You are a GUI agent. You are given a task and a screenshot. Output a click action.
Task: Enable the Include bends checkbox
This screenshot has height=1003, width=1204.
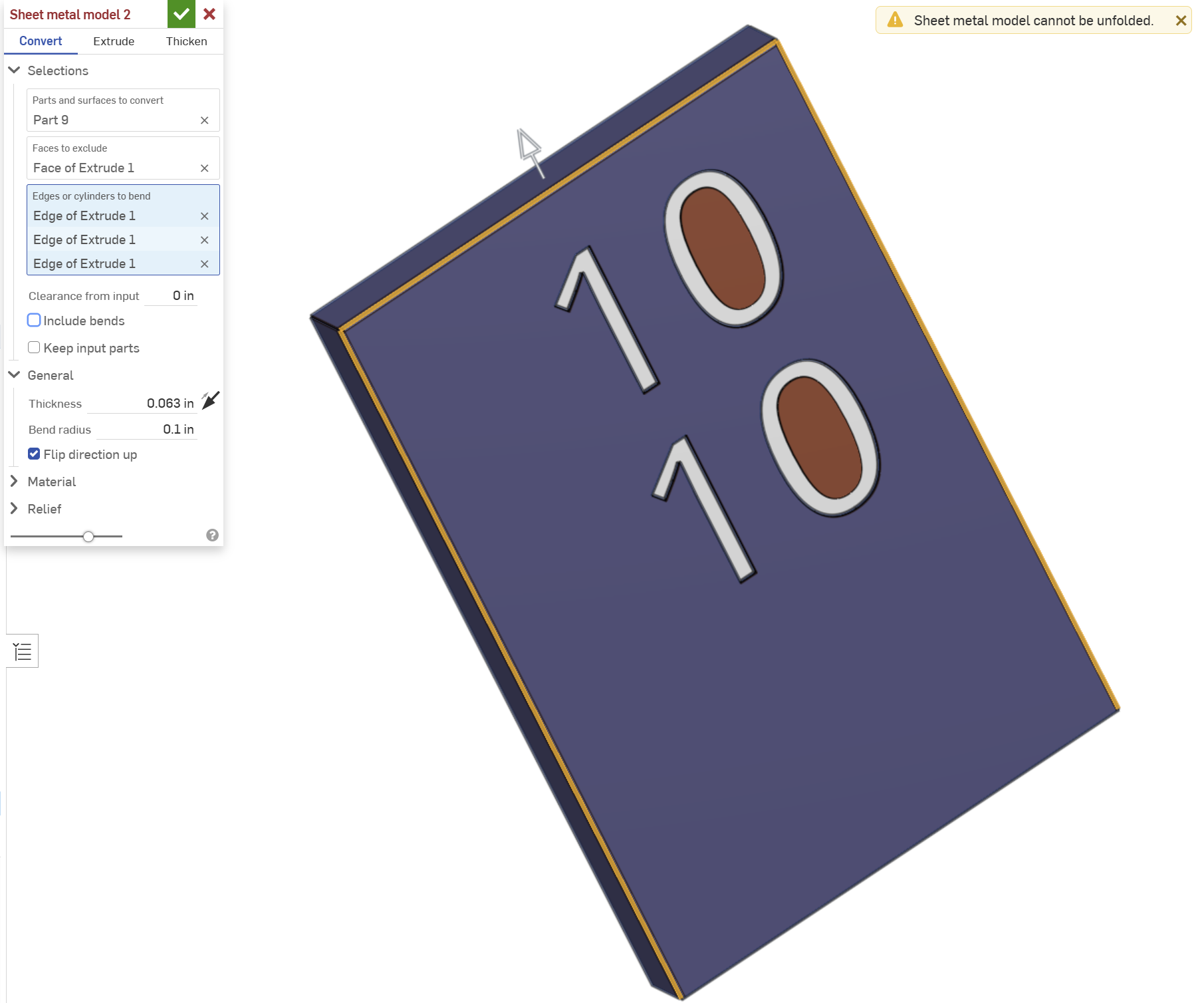point(34,320)
